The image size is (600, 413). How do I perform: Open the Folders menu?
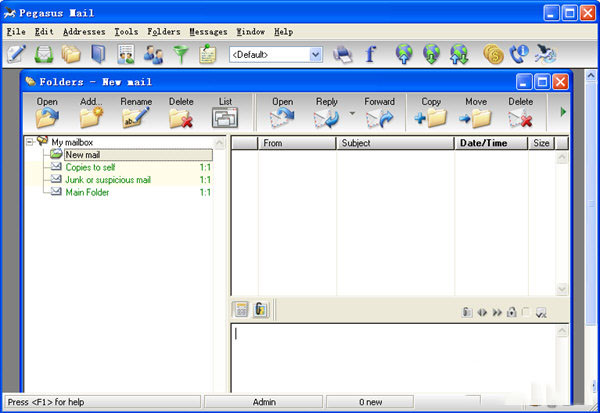(x=163, y=32)
